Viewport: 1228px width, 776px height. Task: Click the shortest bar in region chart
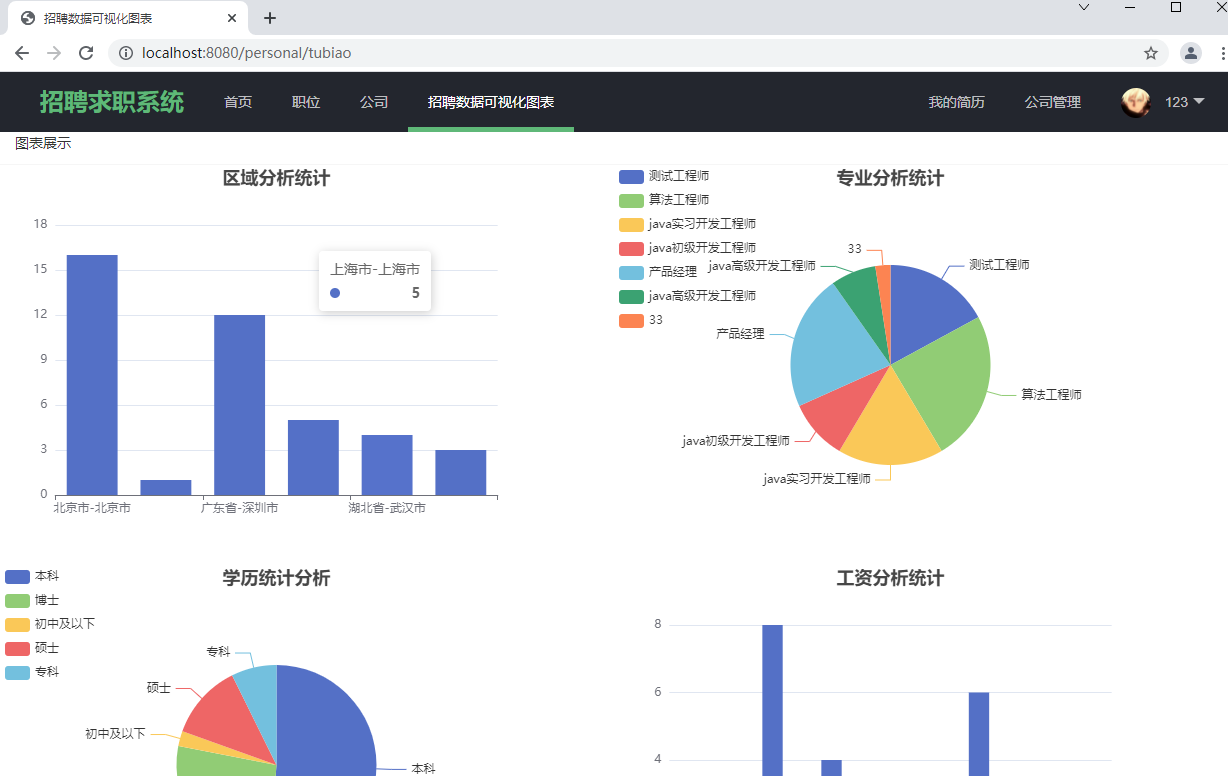click(x=166, y=488)
